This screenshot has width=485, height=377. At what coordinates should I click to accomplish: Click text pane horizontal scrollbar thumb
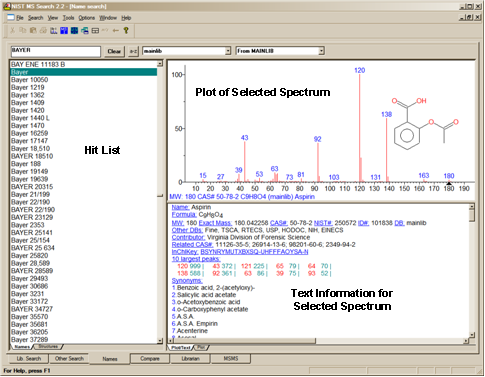pos(245,341)
